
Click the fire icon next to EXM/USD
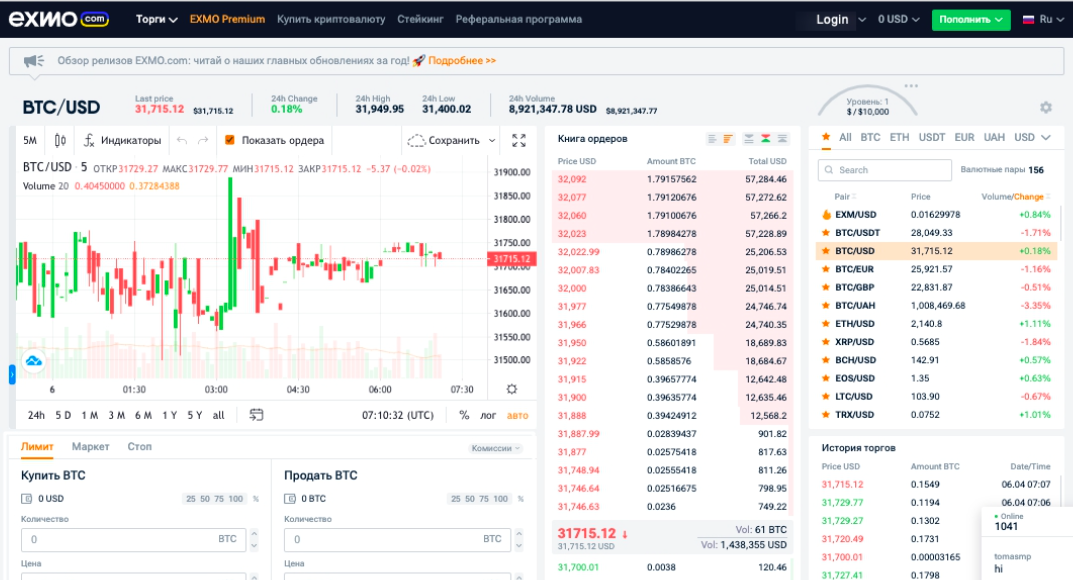826,215
